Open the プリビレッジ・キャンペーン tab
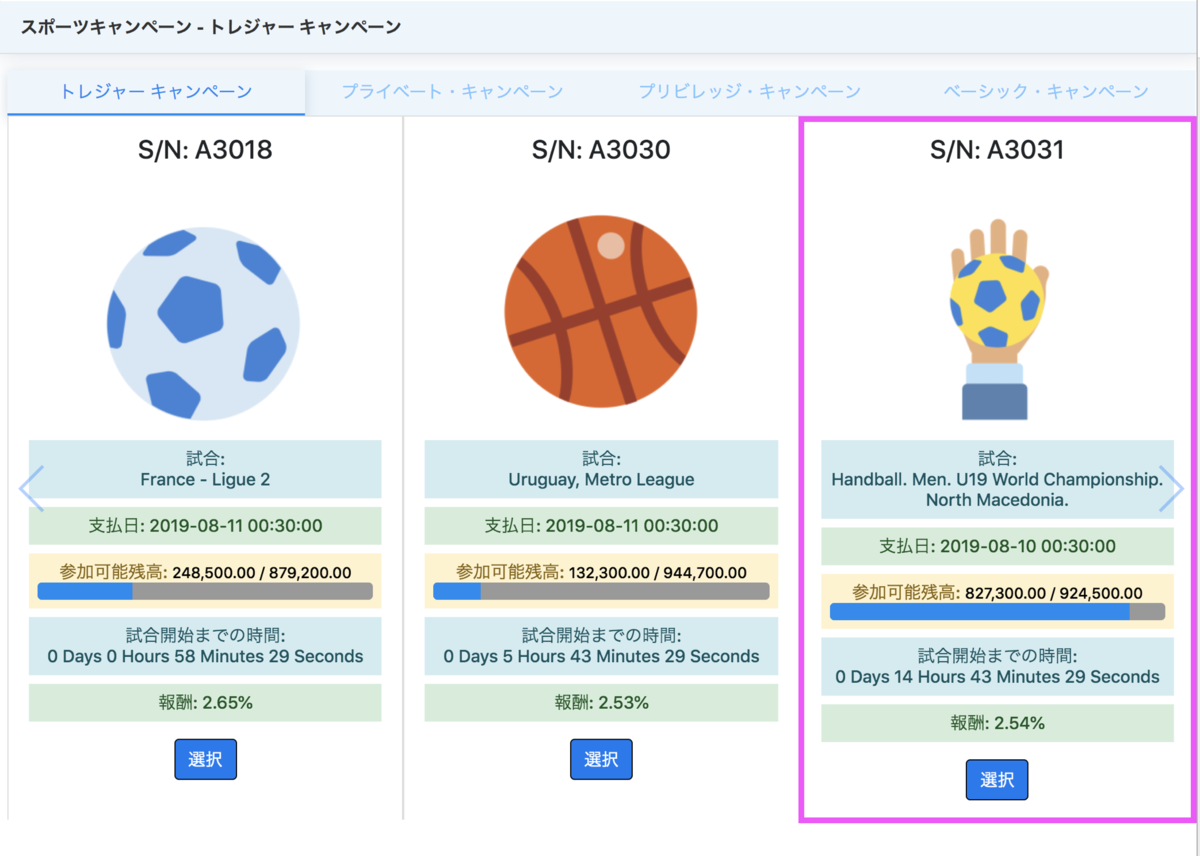Viewport: 1200px width, 856px height. [x=750, y=92]
